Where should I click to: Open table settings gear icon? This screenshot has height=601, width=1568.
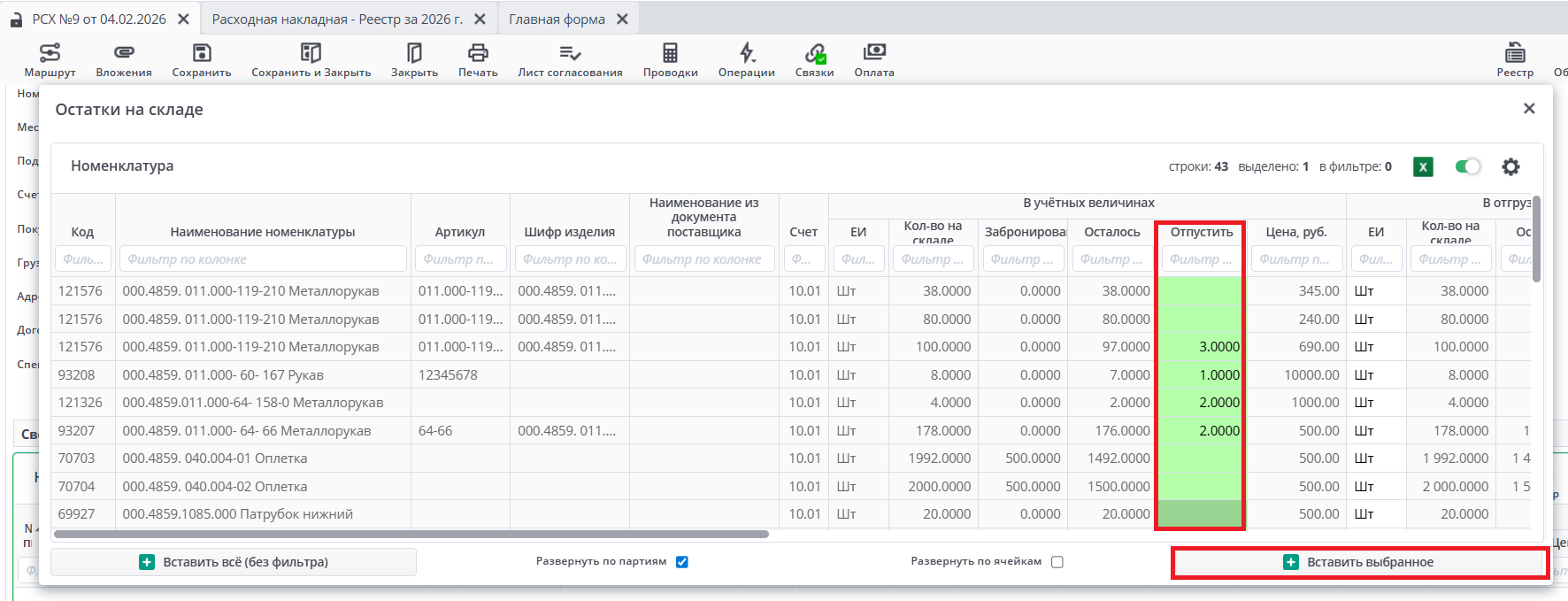pyautogui.click(x=1510, y=166)
